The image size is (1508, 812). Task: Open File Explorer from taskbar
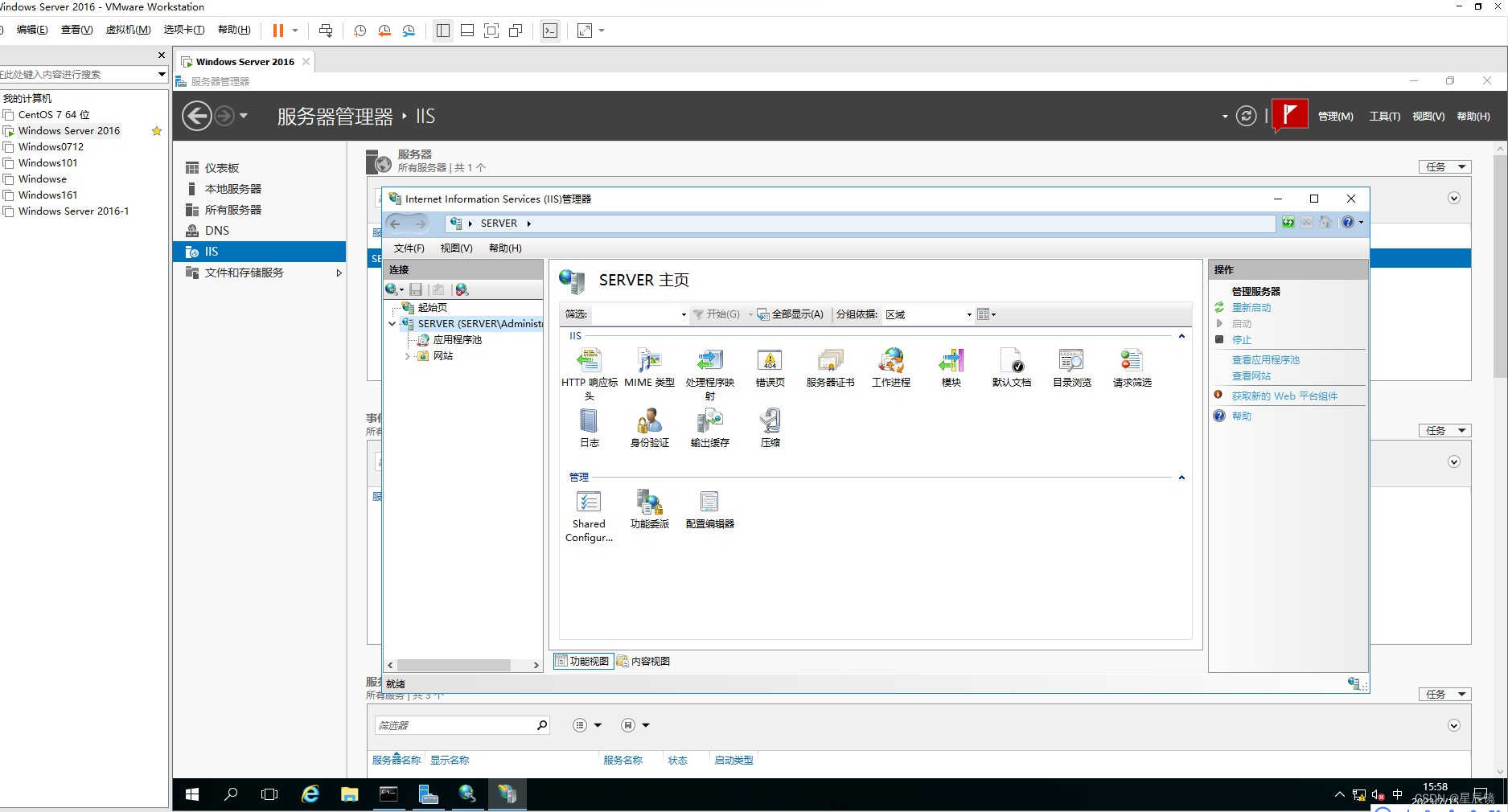(349, 794)
